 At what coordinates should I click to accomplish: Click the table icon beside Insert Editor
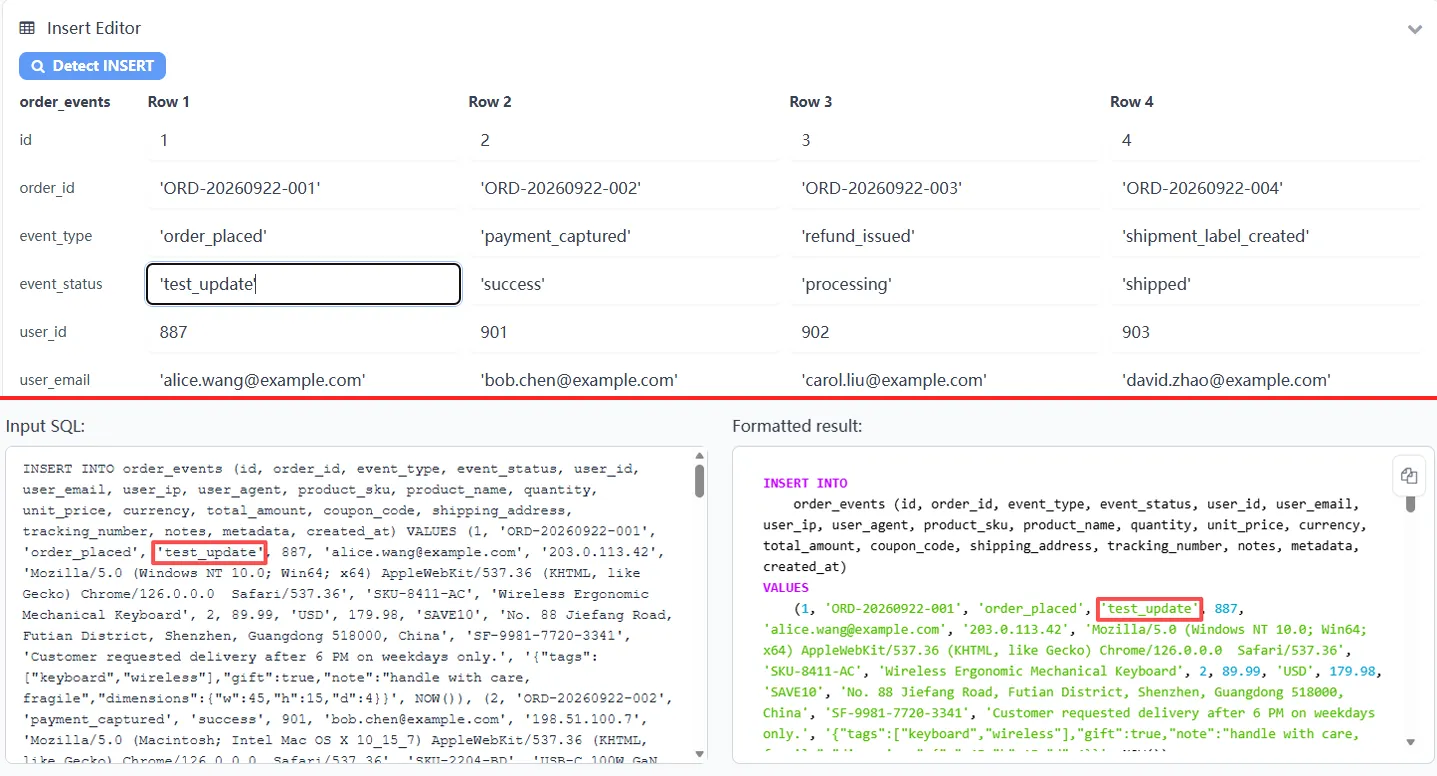(28, 28)
